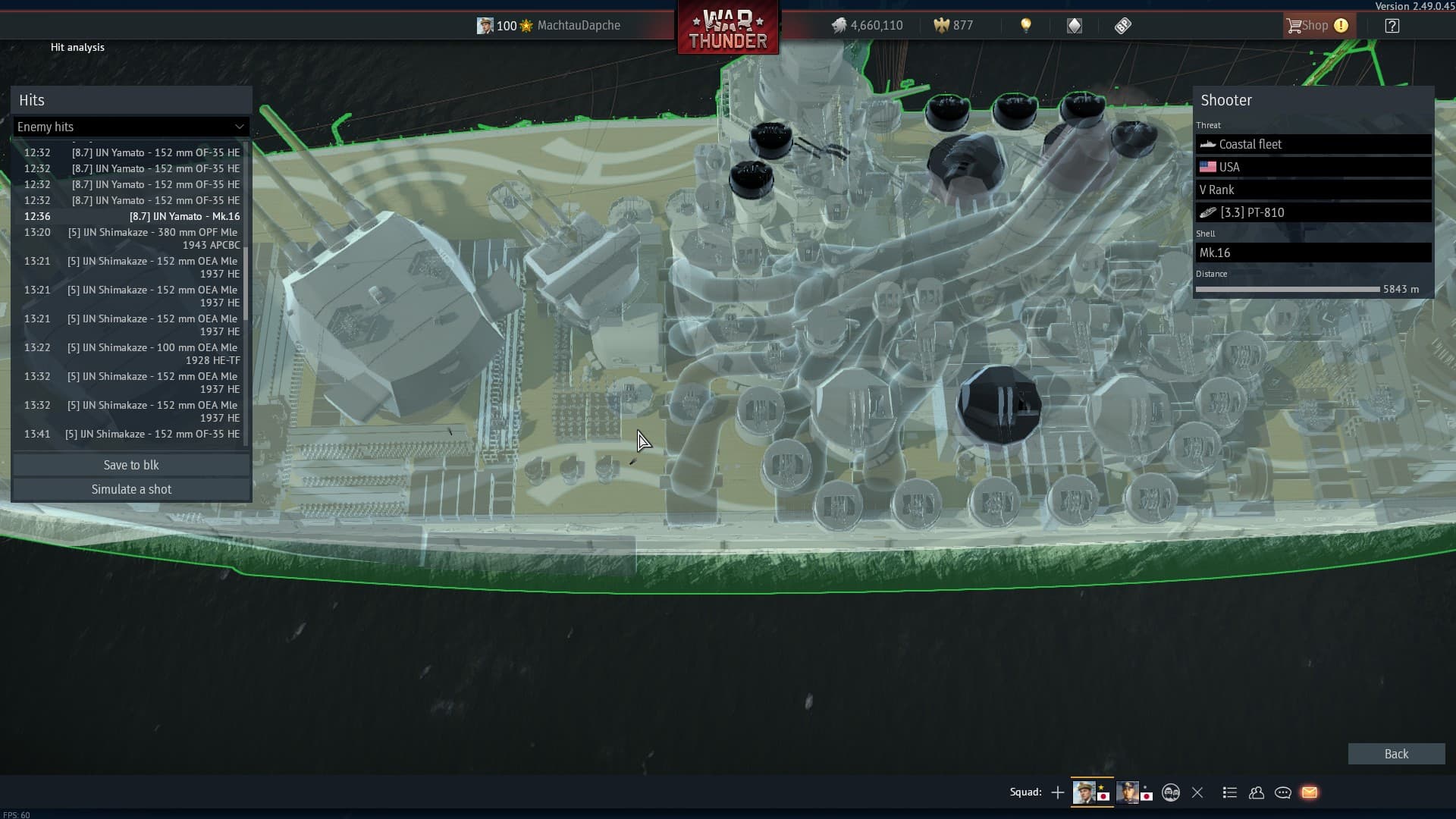Click the Shell Mk.16 field

click(1313, 253)
